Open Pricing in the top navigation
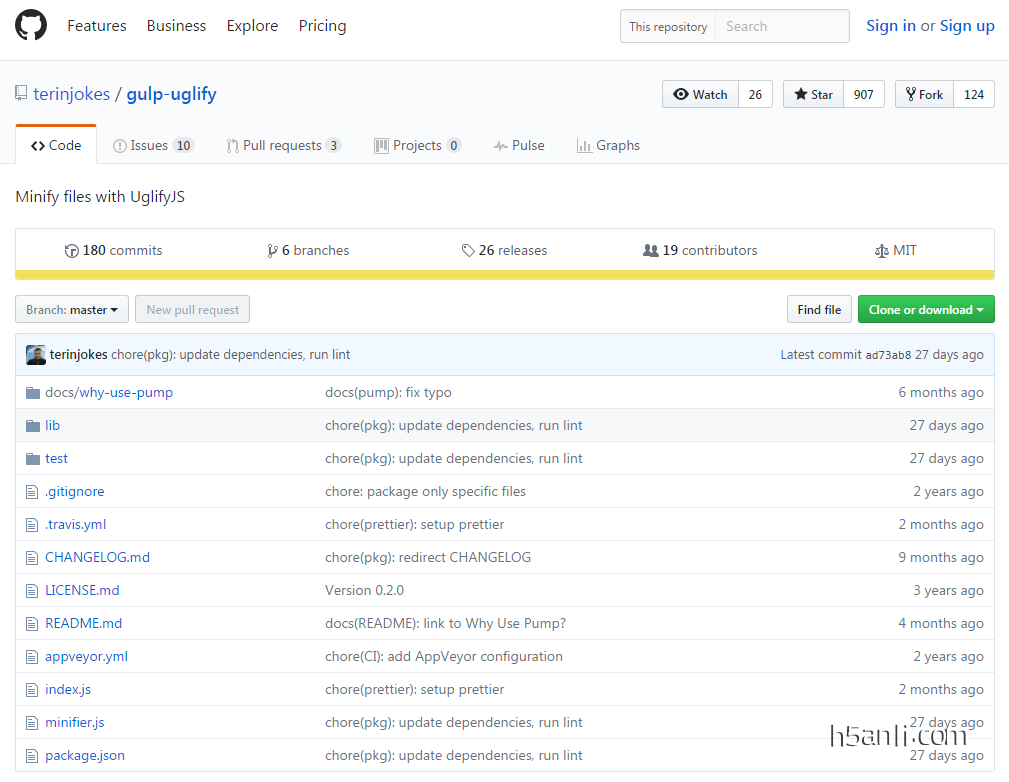Viewport: 1009px width, 782px height. pos(322,26)
